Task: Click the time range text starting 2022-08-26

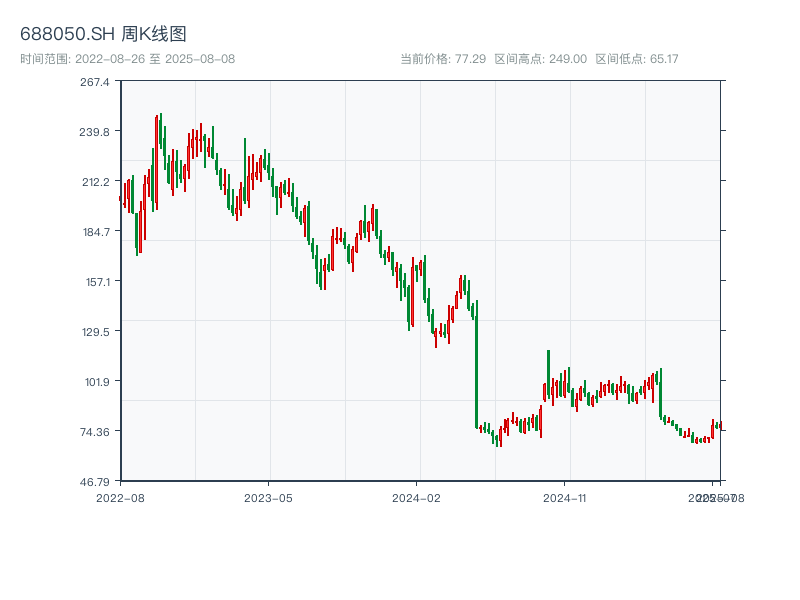Action: coord(127,59)
